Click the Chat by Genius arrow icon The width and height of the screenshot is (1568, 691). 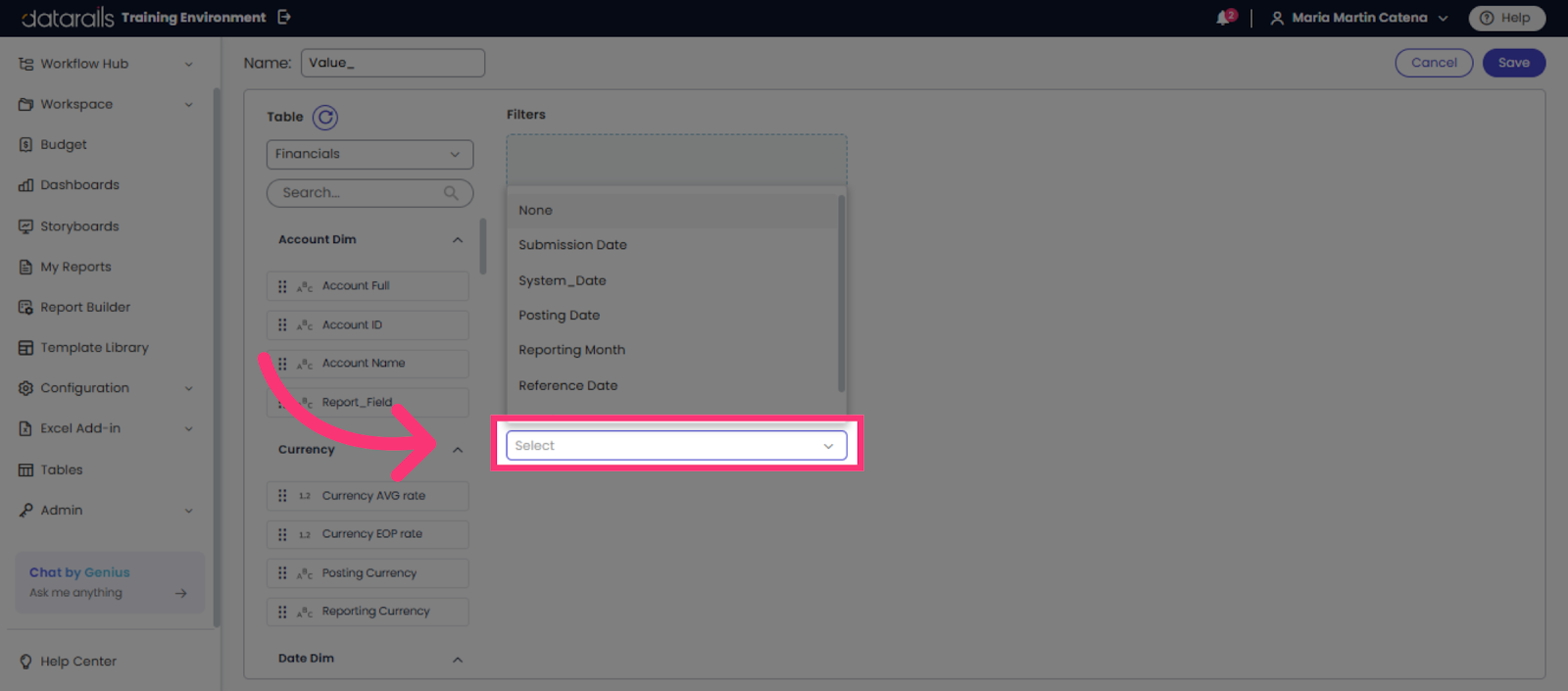[x=181, y=593]
